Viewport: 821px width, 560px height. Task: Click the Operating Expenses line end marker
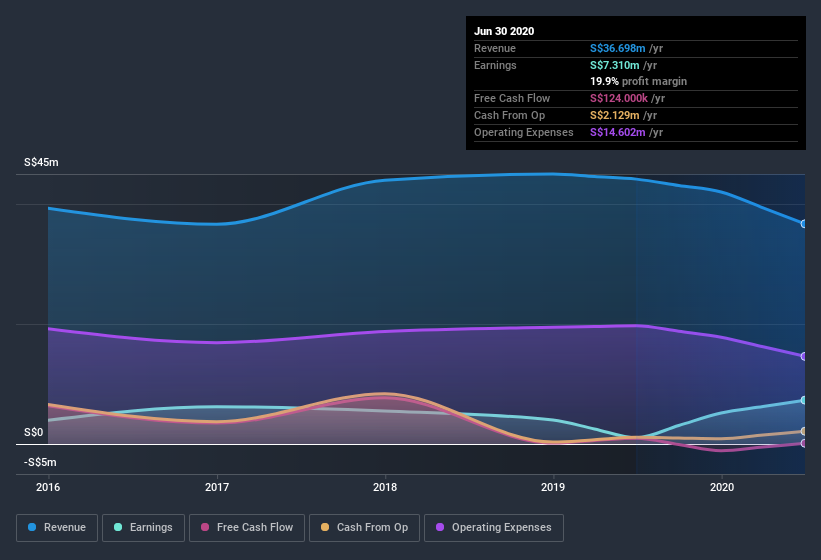(x=804, y=356)
